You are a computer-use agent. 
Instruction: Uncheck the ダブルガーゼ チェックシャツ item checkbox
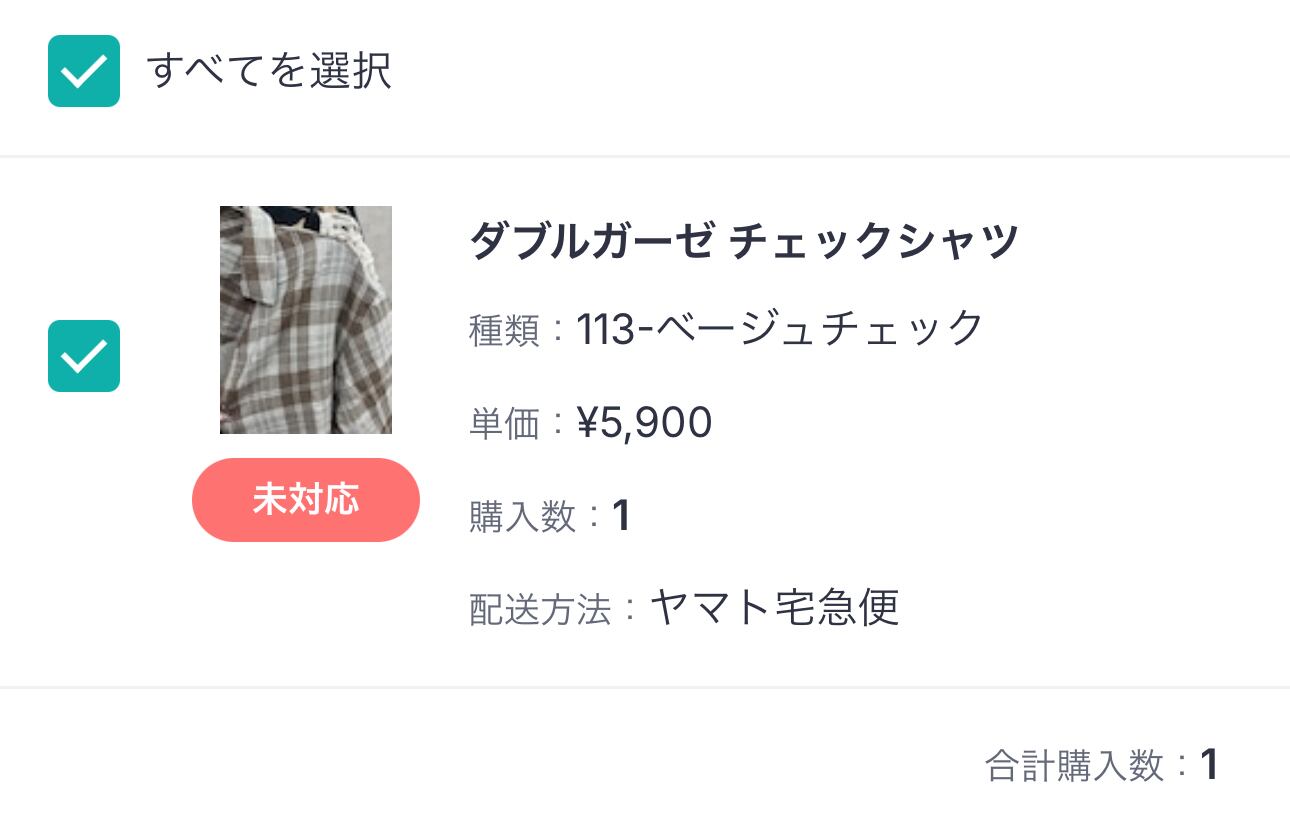tap(84, 356)
